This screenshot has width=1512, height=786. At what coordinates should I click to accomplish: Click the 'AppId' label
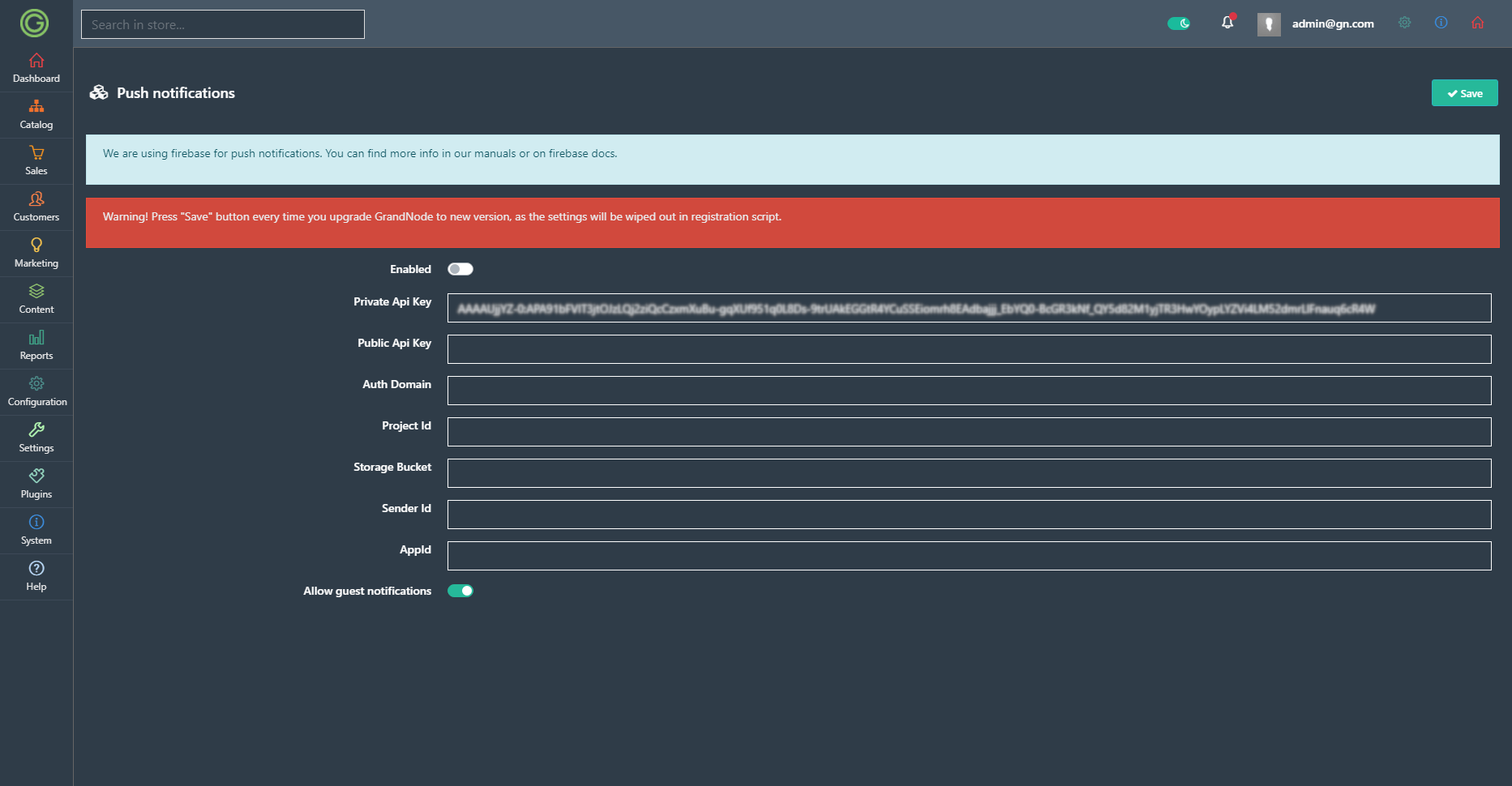tap(415, 549)
